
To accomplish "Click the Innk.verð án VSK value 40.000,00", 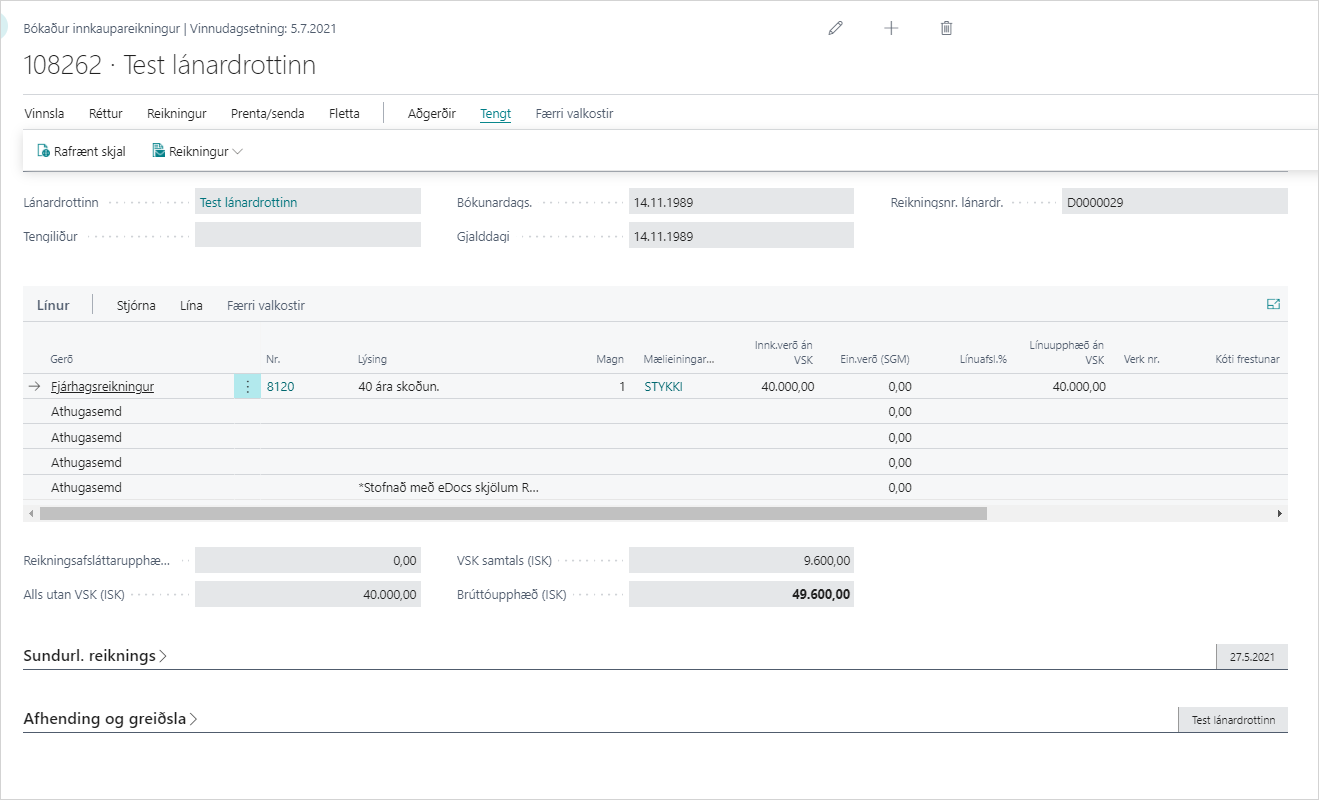I will pos(787,386).
